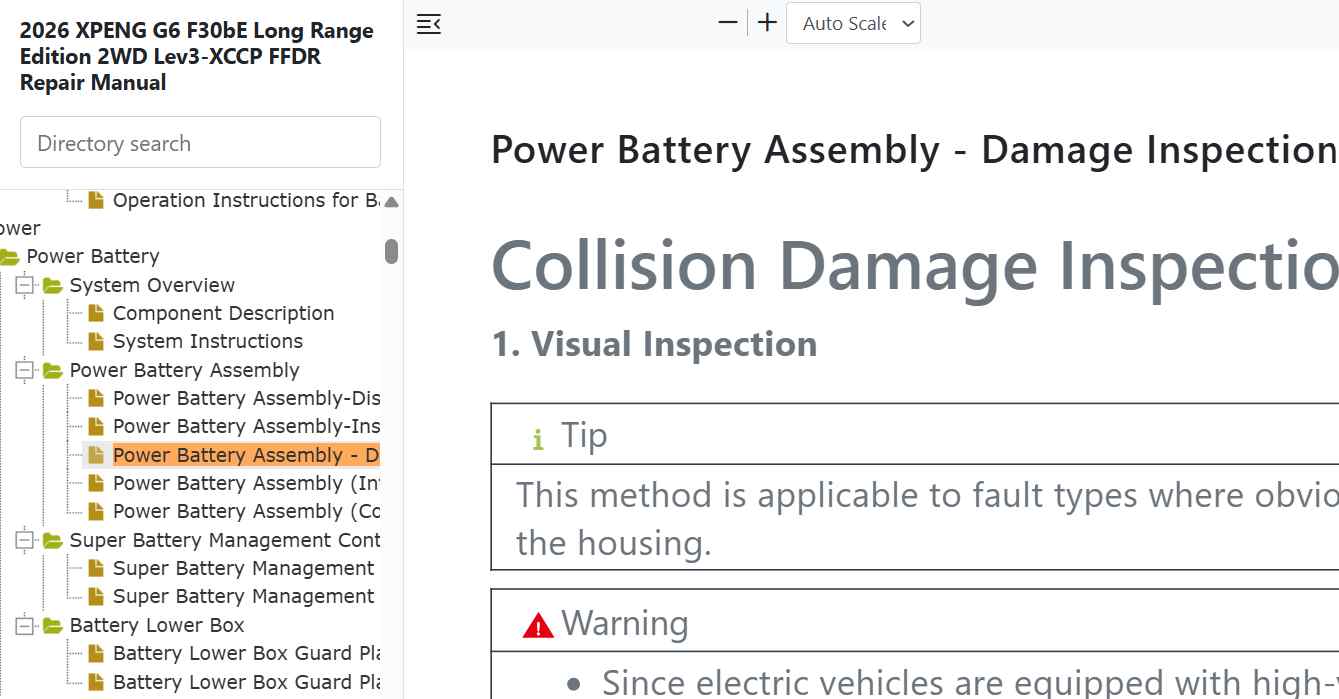Screen dimensions: 1339x699
Task: Select highlighted Power Battery Assembly - D entry
Action: [246, 455]
